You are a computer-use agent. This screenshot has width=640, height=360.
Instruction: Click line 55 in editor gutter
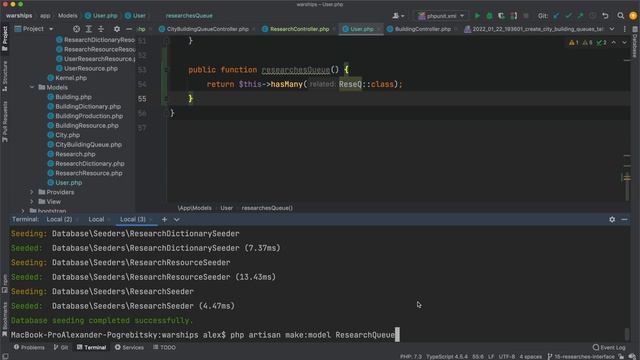click(142, 99)
